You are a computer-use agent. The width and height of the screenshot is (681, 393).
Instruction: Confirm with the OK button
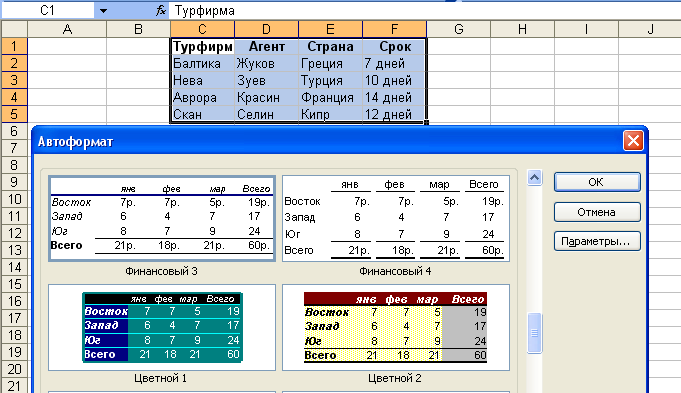coord(597,182)
